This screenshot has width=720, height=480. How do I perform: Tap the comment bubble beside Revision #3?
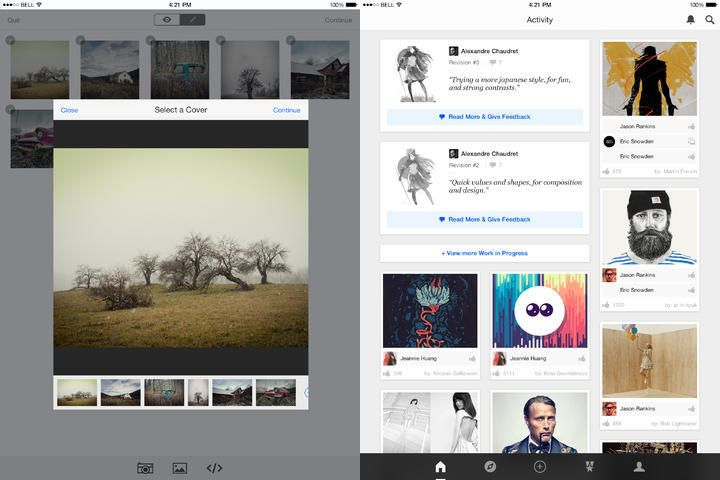[x=493, y=62]
